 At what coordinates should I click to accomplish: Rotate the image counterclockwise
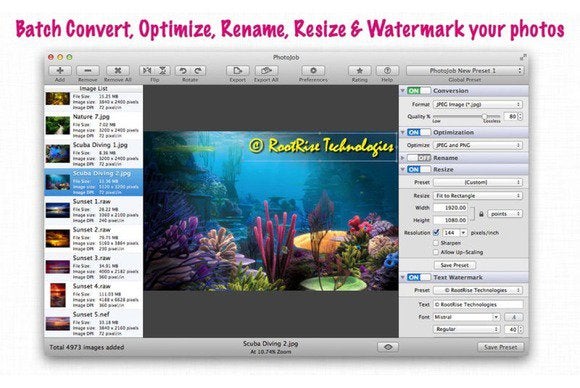(182, 70)
